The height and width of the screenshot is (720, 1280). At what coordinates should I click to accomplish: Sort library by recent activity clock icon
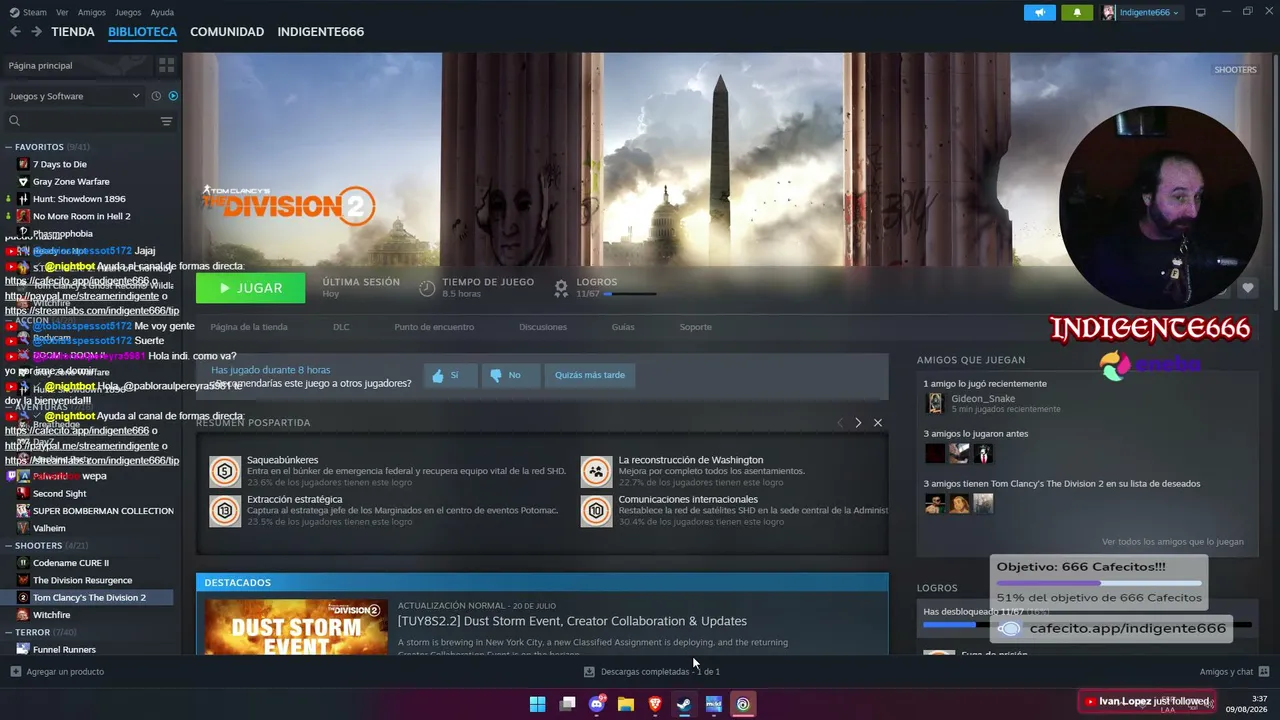pyautogui.click(x=156, y=96)
